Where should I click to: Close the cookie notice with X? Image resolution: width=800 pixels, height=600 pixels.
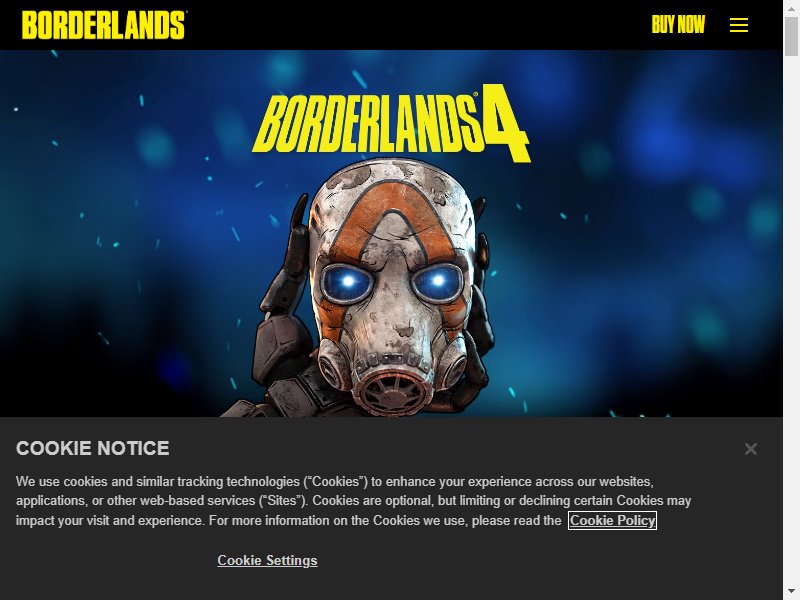(x=751, y=449)
